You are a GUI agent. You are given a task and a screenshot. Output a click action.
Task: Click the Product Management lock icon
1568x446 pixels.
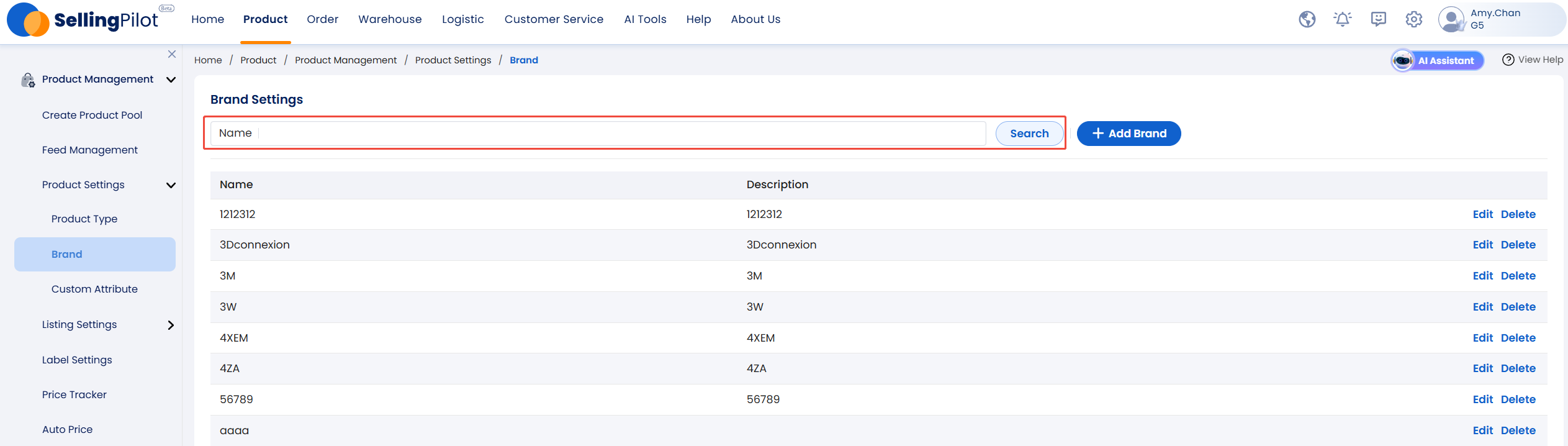pyautogui.click(x=28, y=80)
